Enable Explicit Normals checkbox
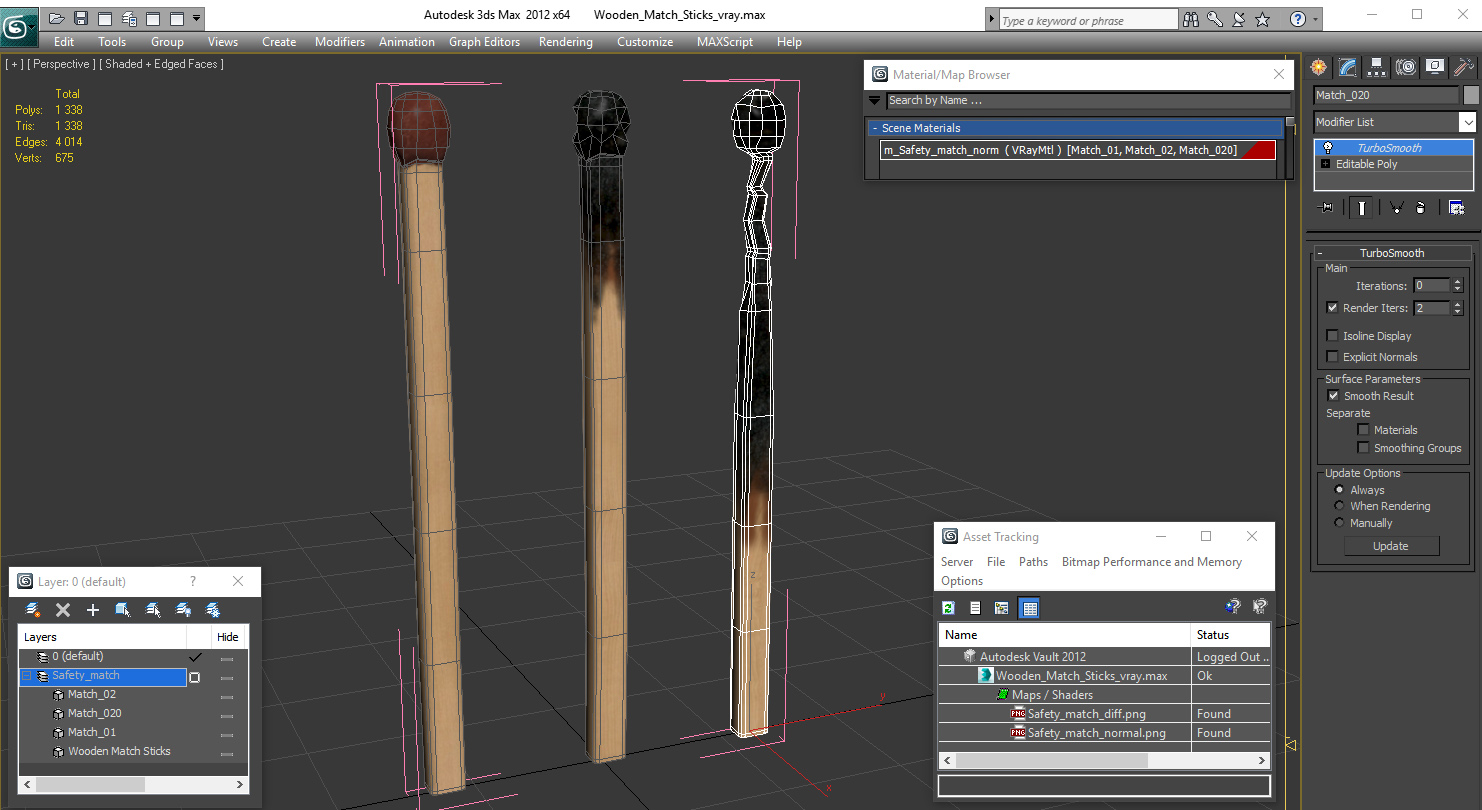 pyautogui.click(x=1332, y=357)
